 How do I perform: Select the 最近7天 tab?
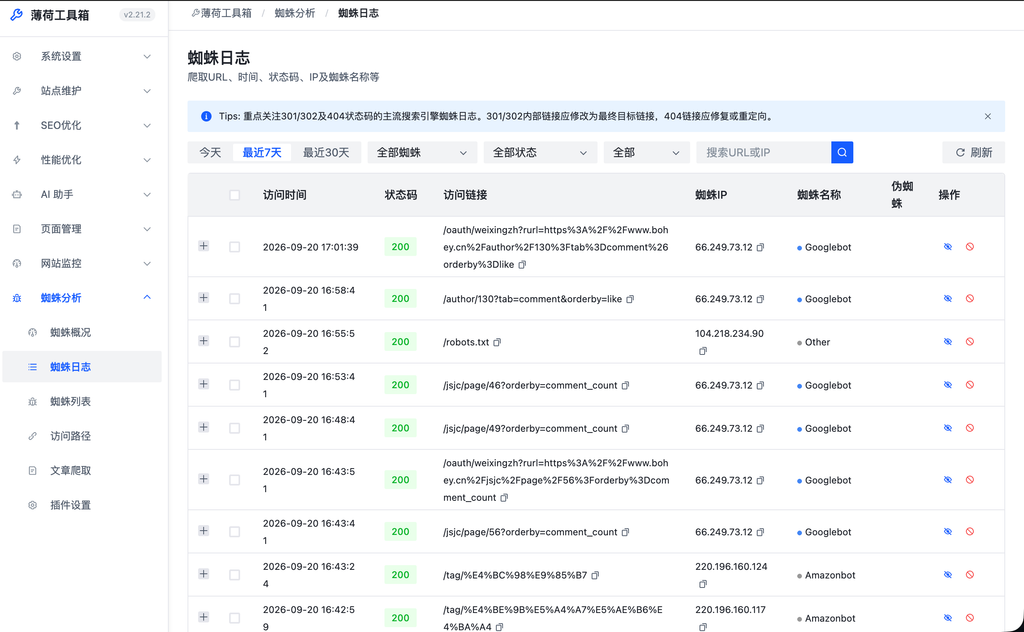262,152
